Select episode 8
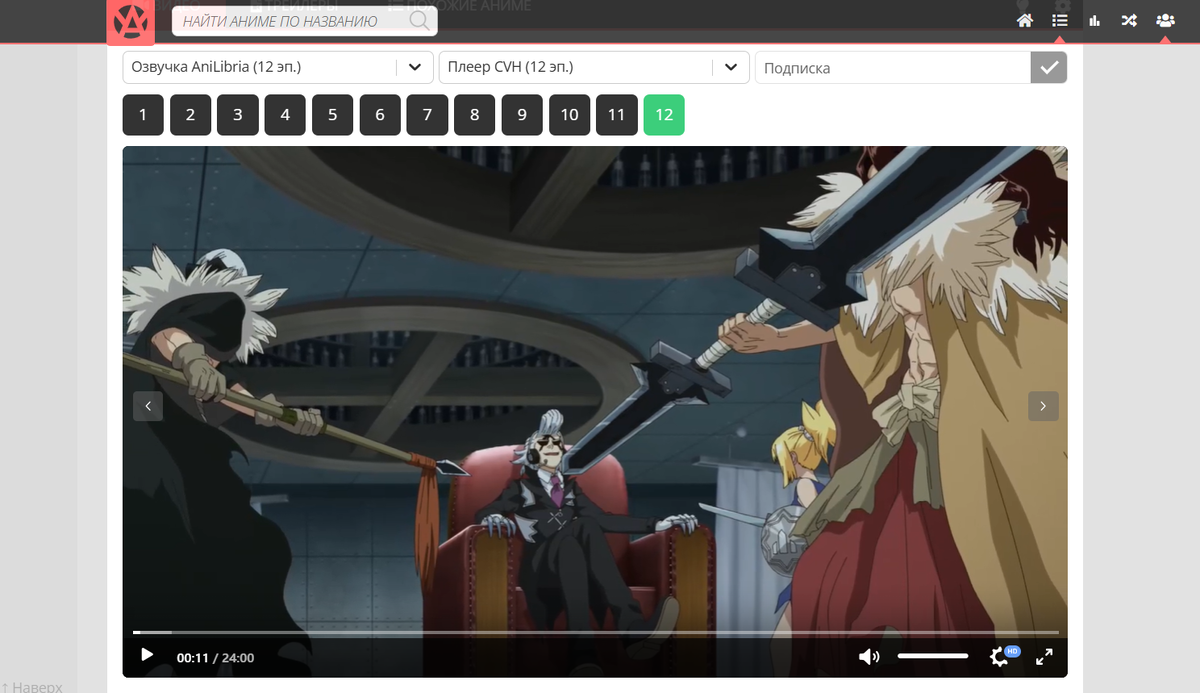The image size is (1200, 693). [474, 115]
